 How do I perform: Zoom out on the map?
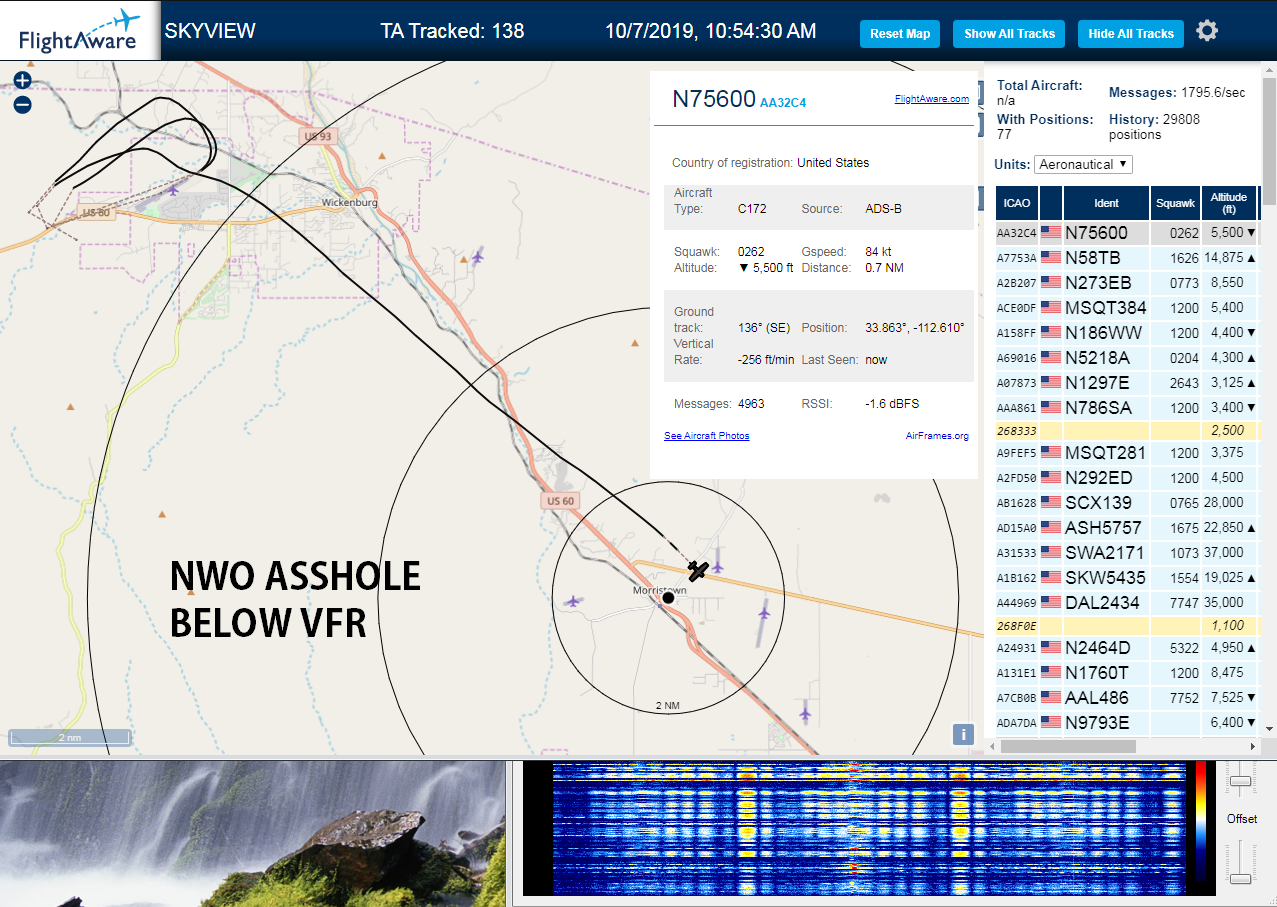point(22,104)
